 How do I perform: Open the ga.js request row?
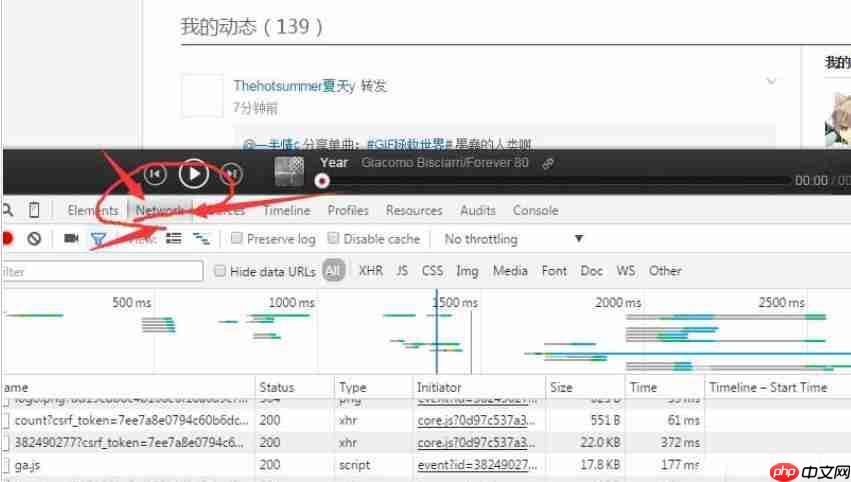point(28,464)
